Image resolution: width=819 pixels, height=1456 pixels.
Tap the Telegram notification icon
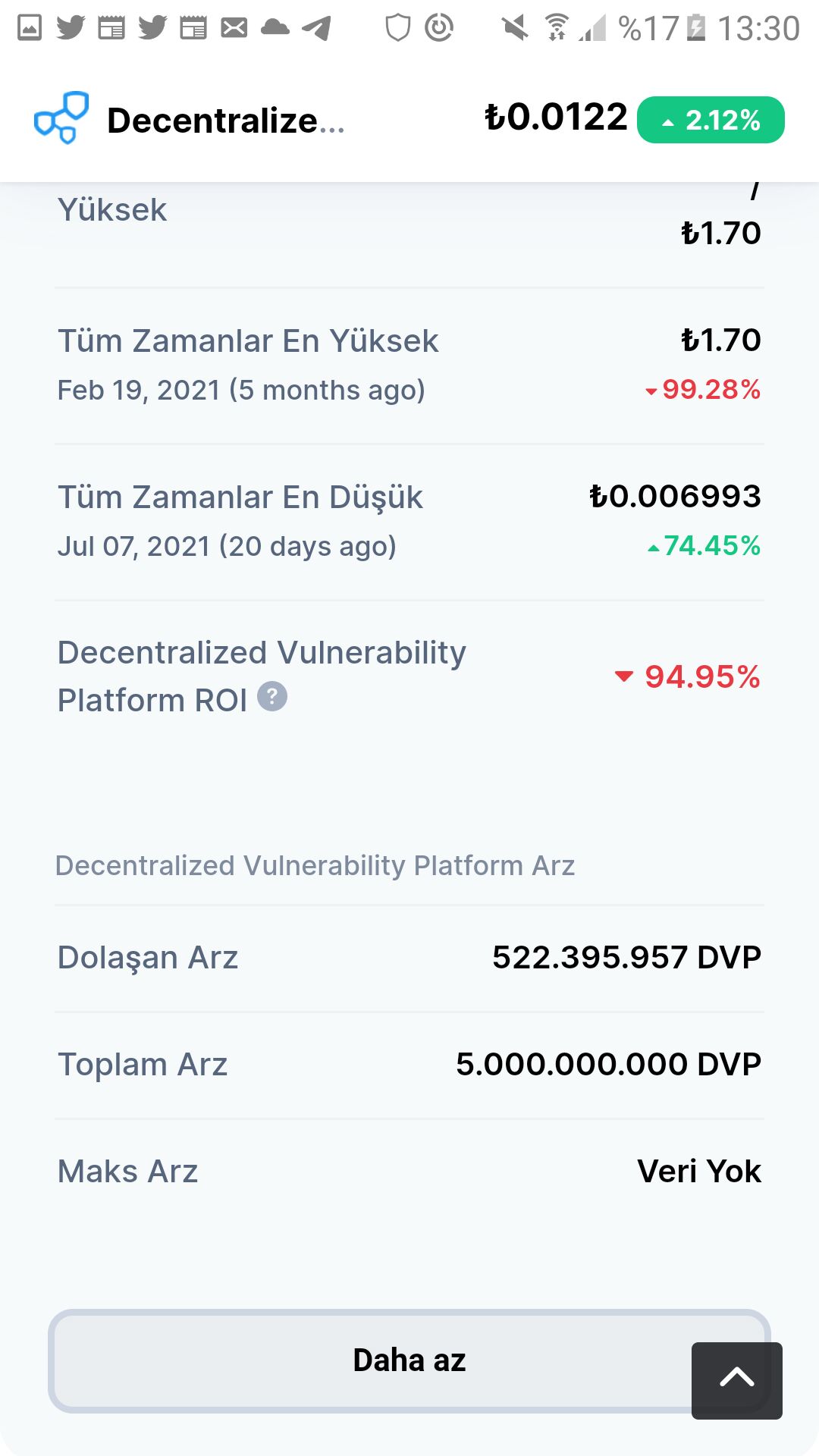pyautogui.click(x=316, y=28)
